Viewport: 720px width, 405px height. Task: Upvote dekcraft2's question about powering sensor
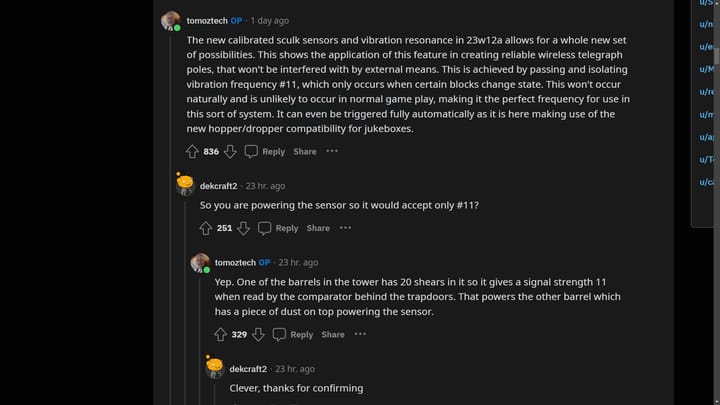point(206,228)
